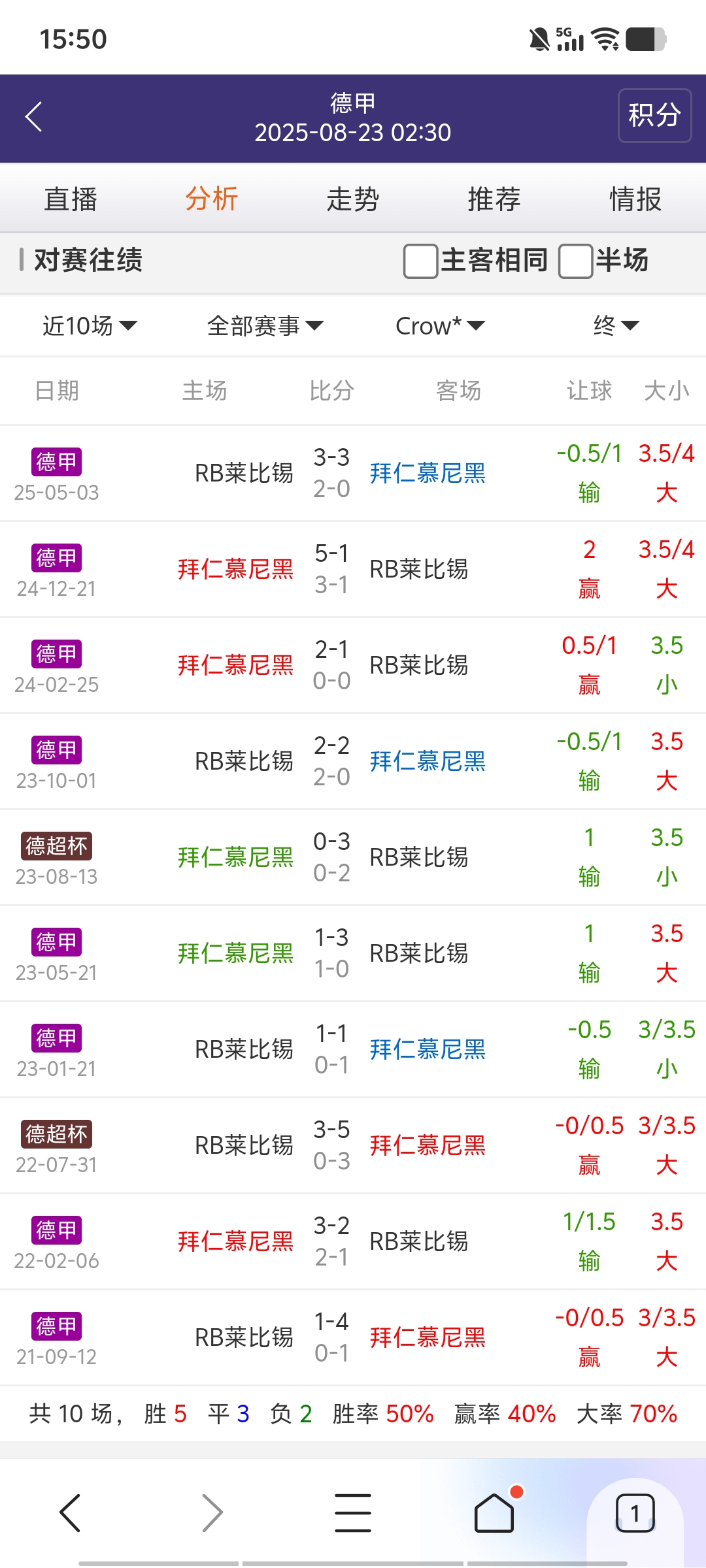The image size is (706, 1568).
Task: Enable the 主客相同 checkbox
Action: pos(421,261)
